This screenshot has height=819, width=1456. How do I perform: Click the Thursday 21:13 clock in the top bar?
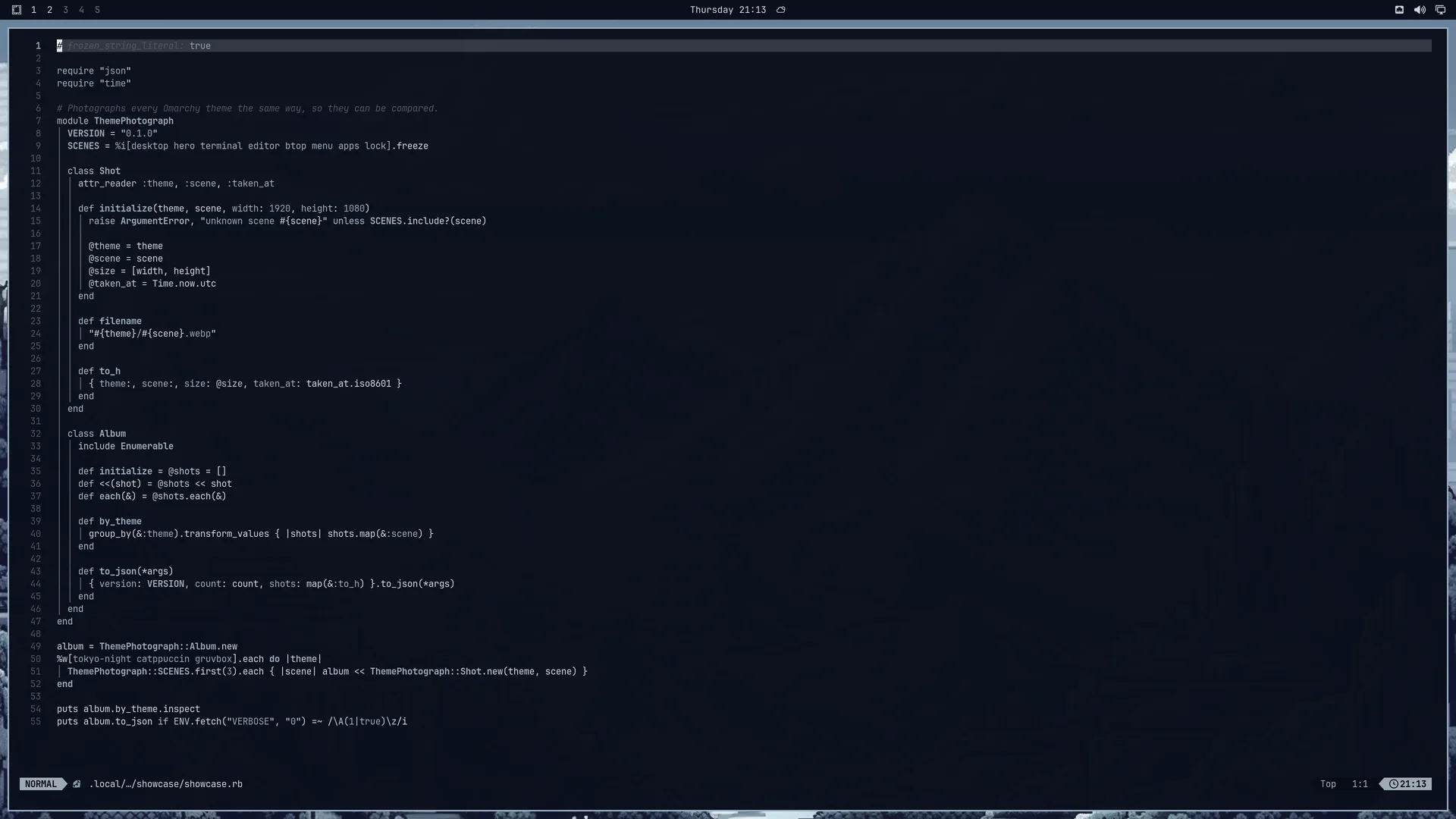pos(727,10)
